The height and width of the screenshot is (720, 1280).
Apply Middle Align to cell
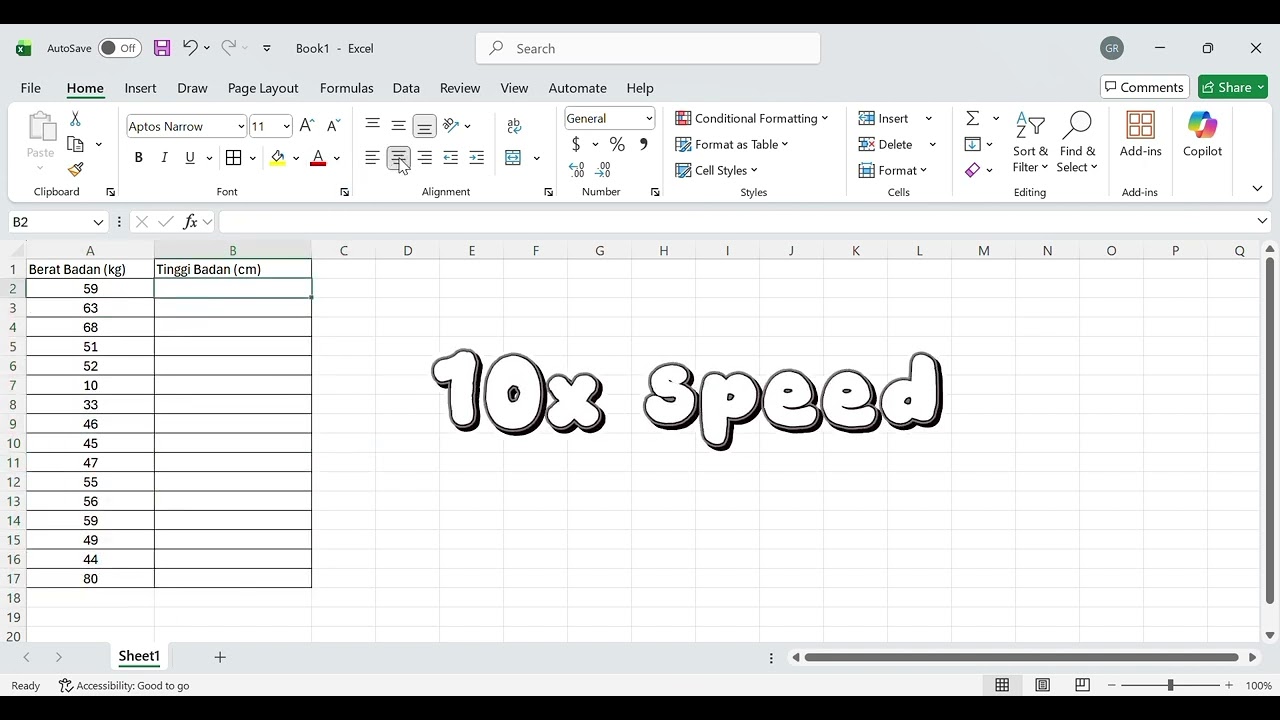tap(399, 126)
